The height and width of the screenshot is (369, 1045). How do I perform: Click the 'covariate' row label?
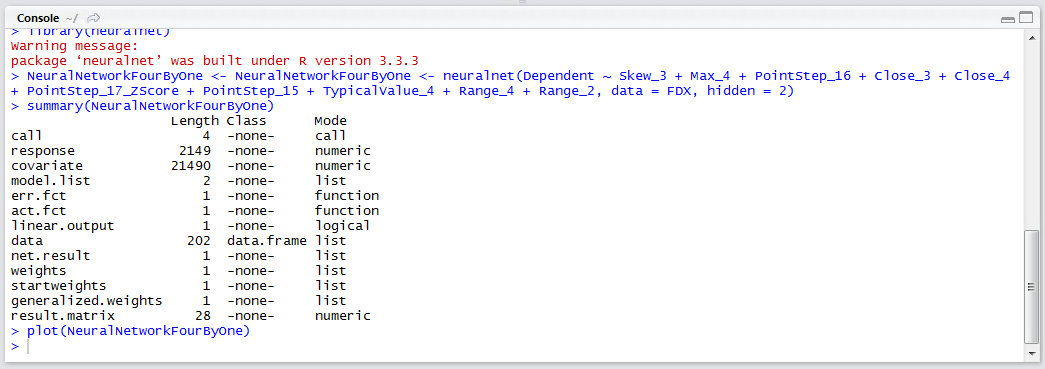click(47, 165)
